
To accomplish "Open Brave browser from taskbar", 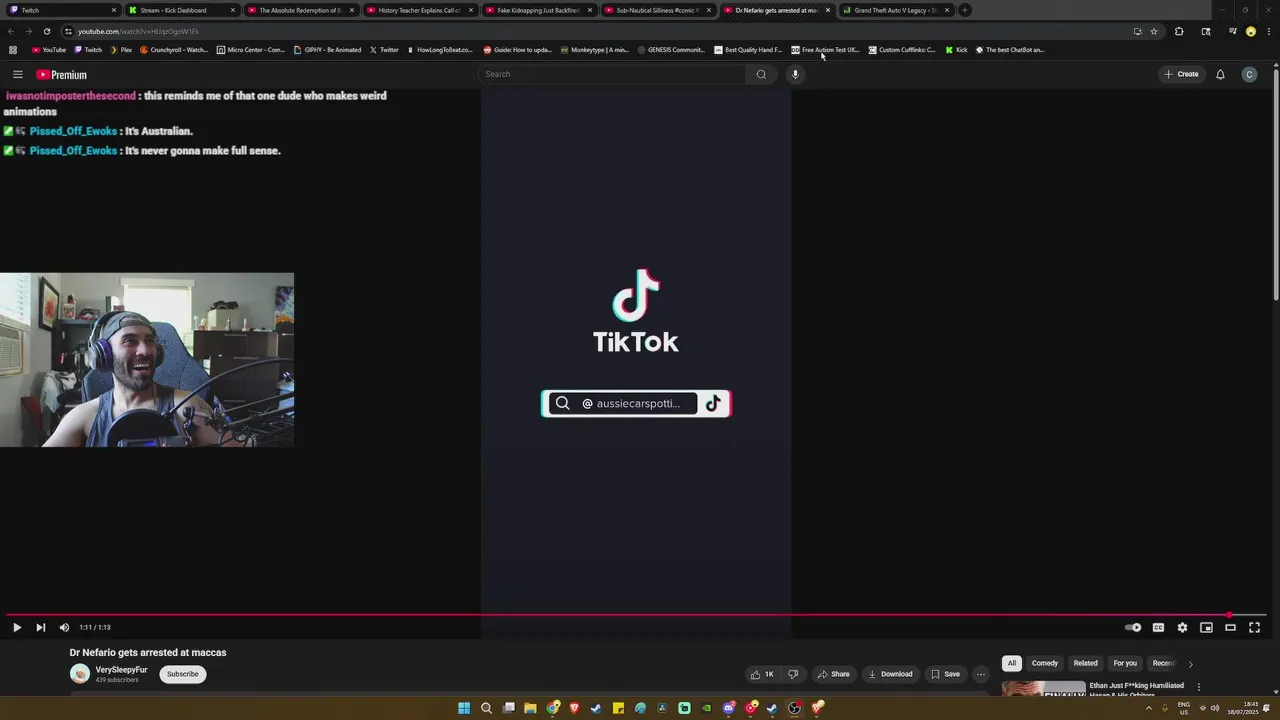I will pyautogui.click(x=574, y=708).
